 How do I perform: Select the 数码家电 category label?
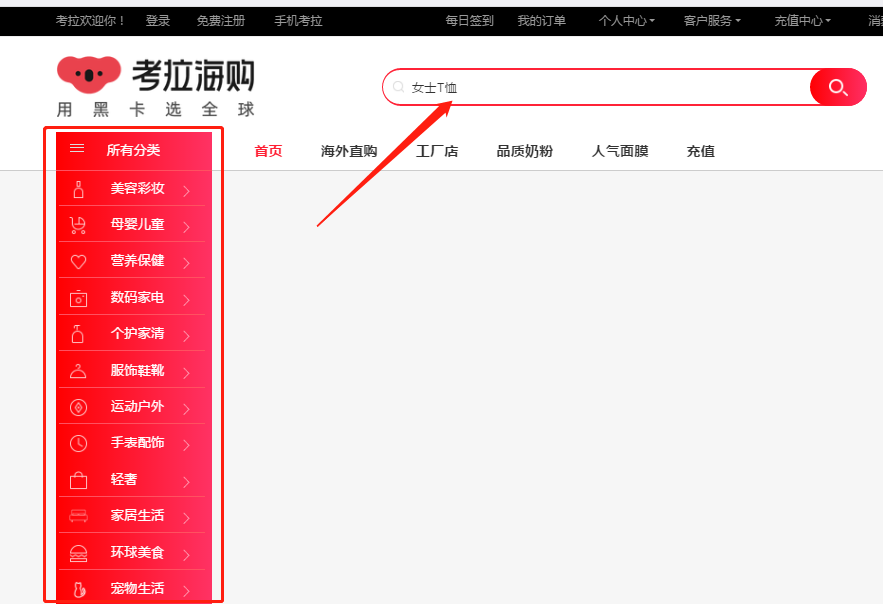[x=137, y=297]
